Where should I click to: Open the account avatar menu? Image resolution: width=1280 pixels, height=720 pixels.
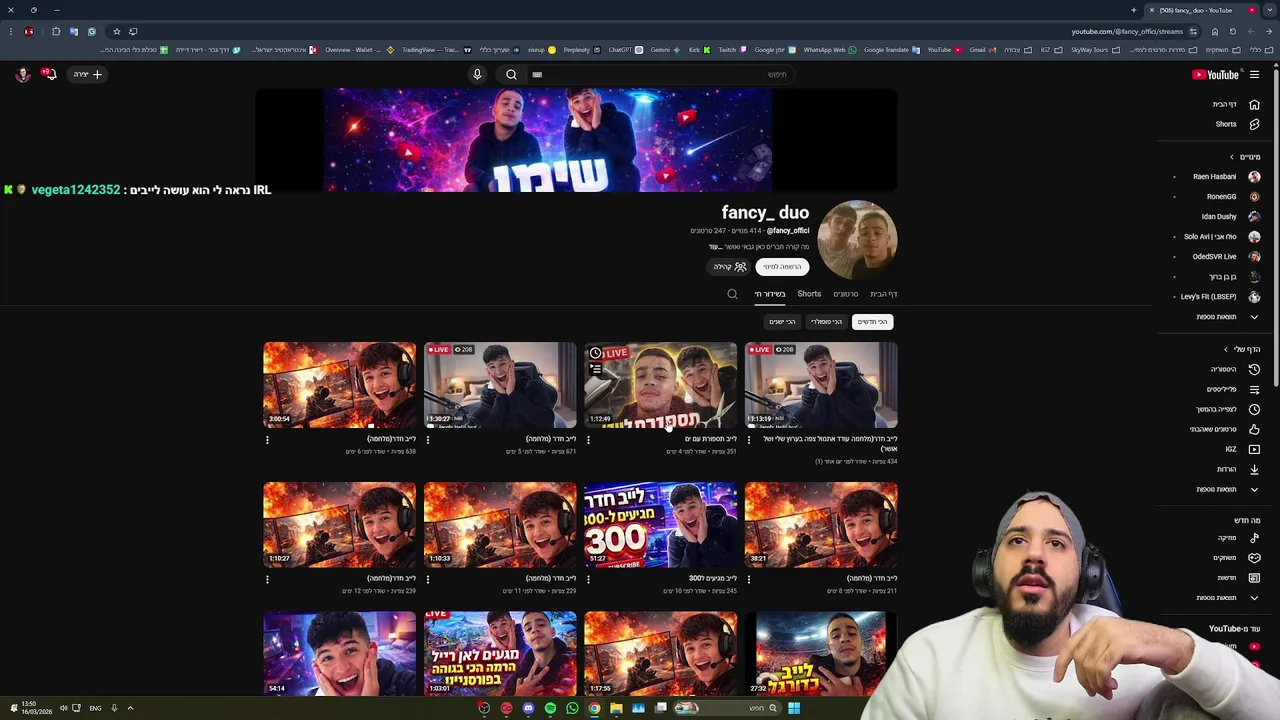pyautogui.click(x=22, y=74)
